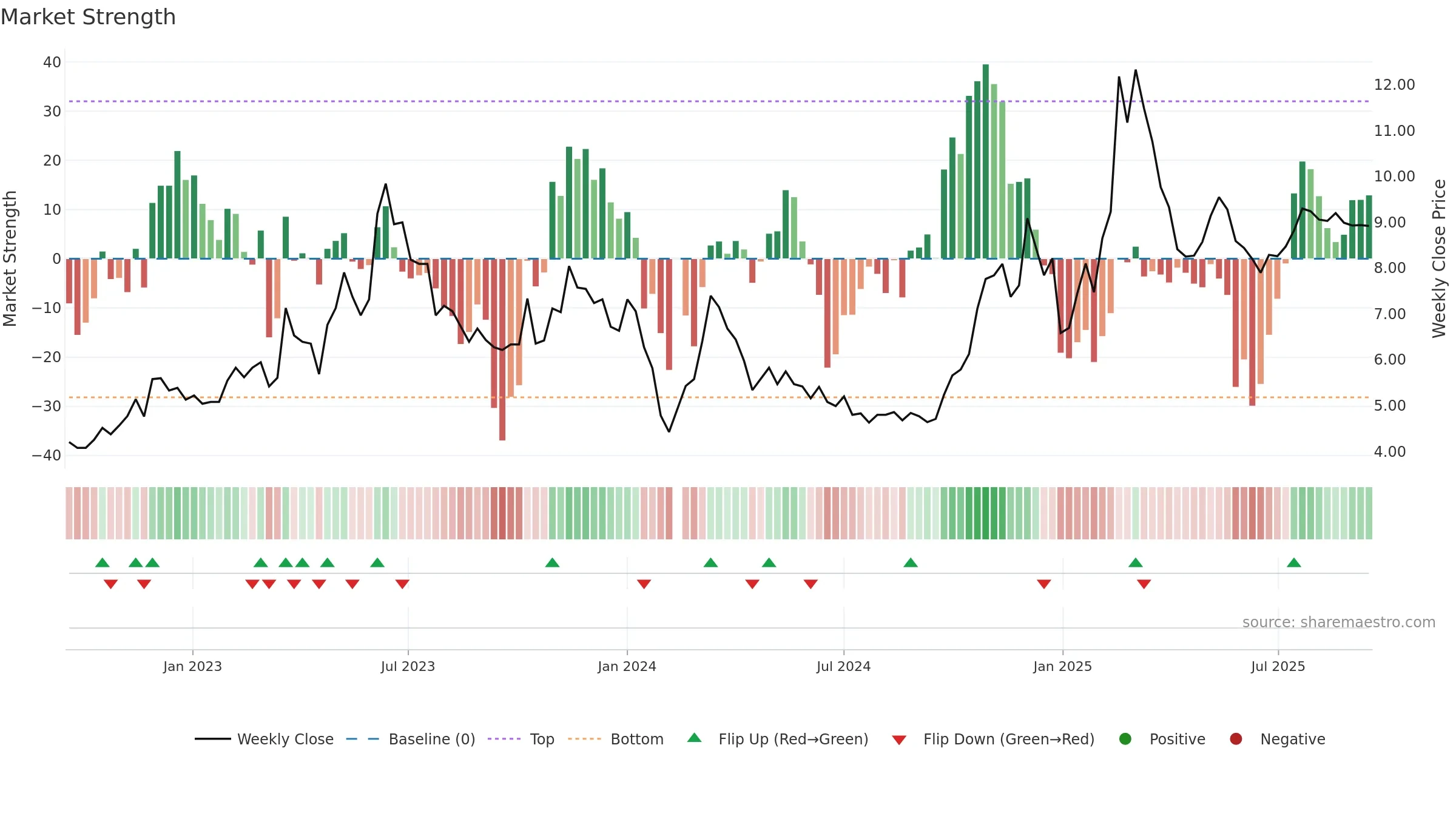
Task: Click the flip-up triangle just after Jul 2025
Action: [1294, 562]
